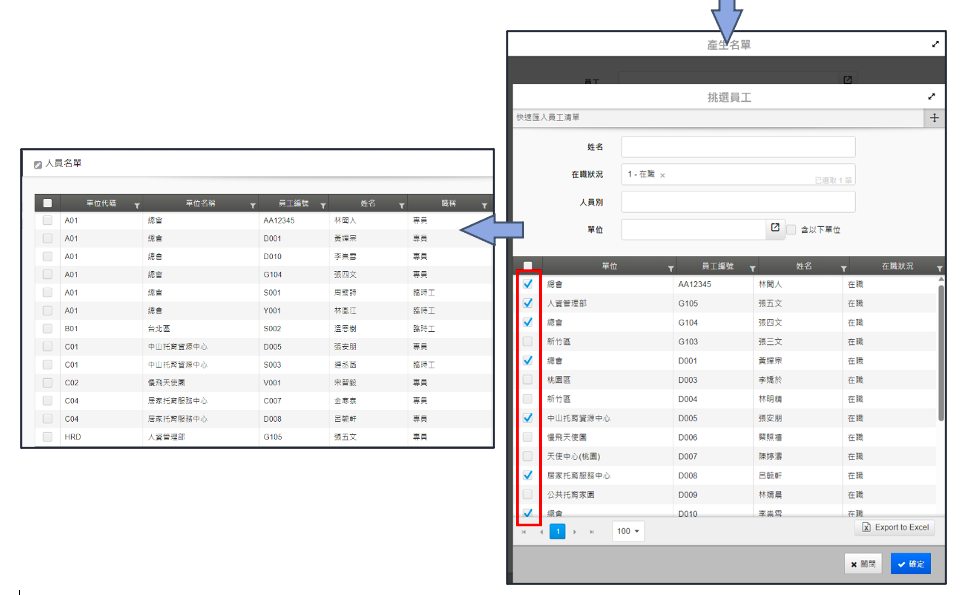Expand the 挑選員工 dialog with fullscreen icon
The height and width of the screenshot is (595, 962).
pyautogui.click(x=932, y=97)
